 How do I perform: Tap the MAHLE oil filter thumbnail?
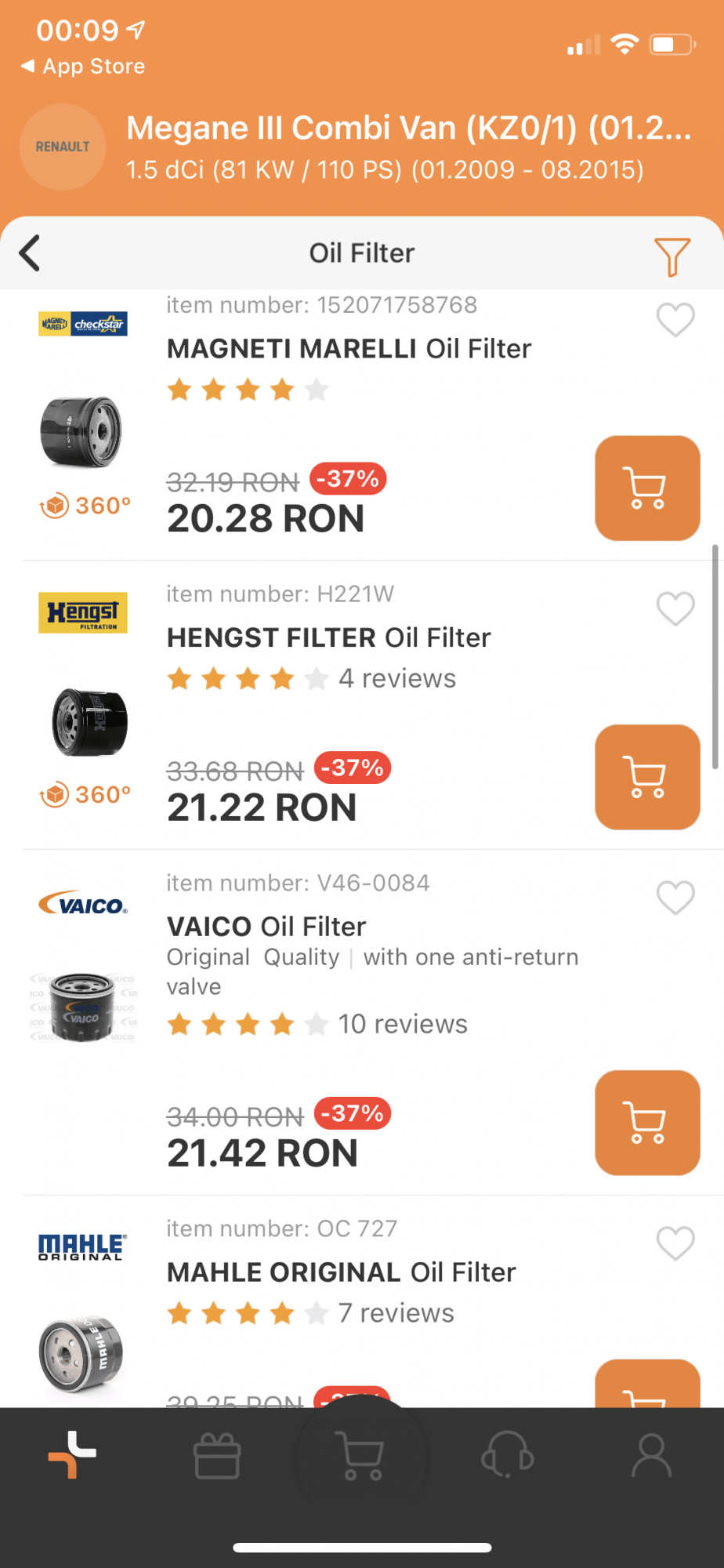tap(81, 1355)
